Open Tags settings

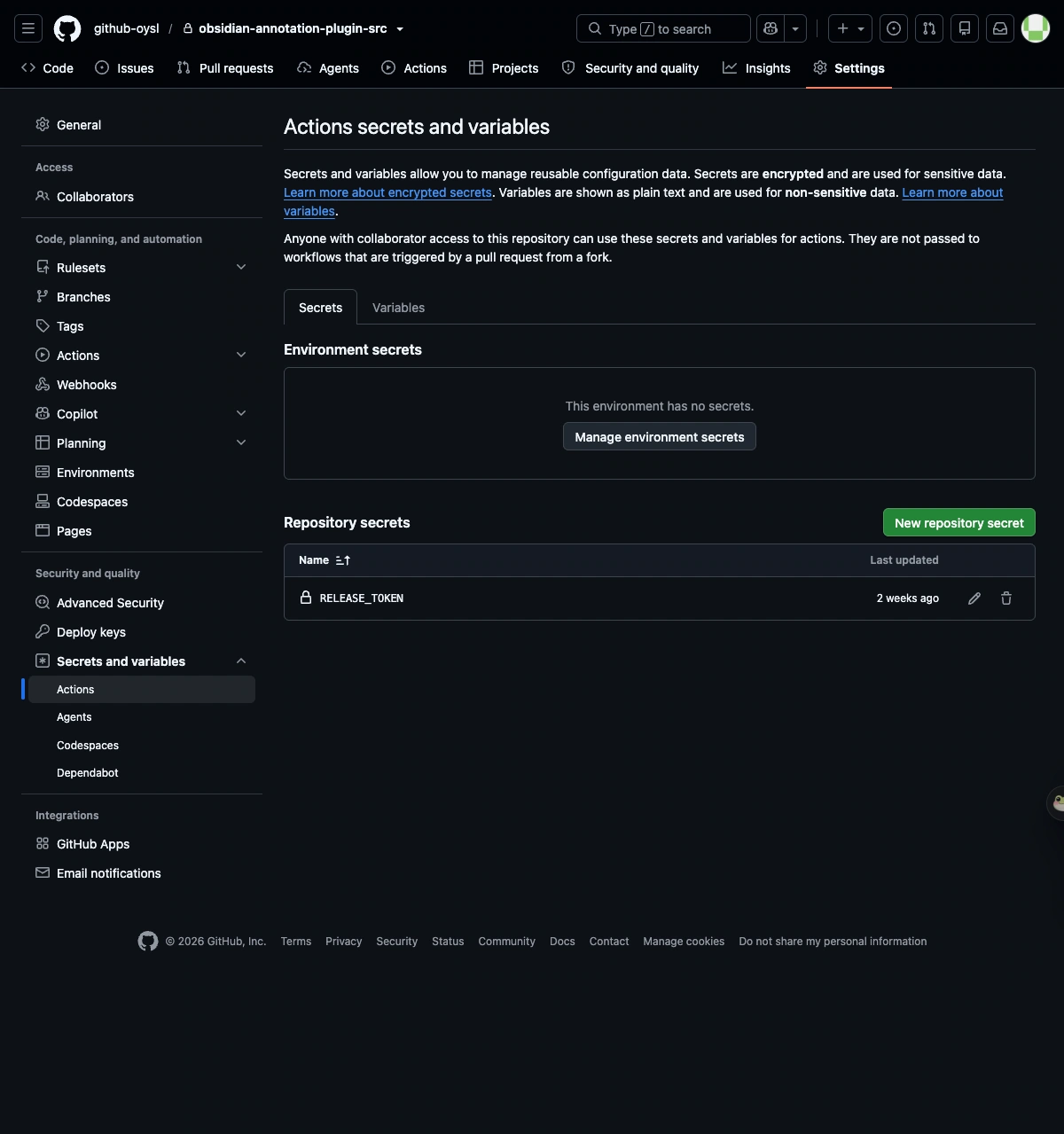click(142, 326)
